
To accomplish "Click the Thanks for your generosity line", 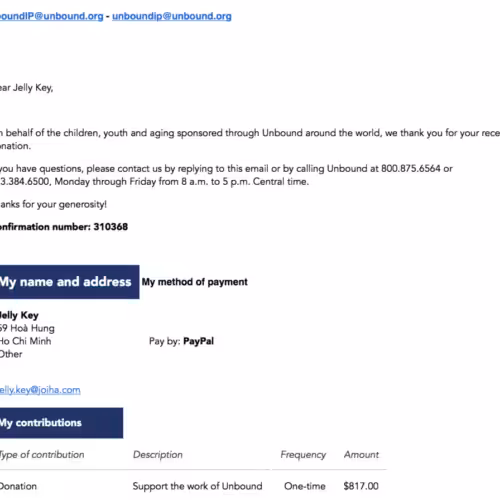I will [x=53, y=204].
